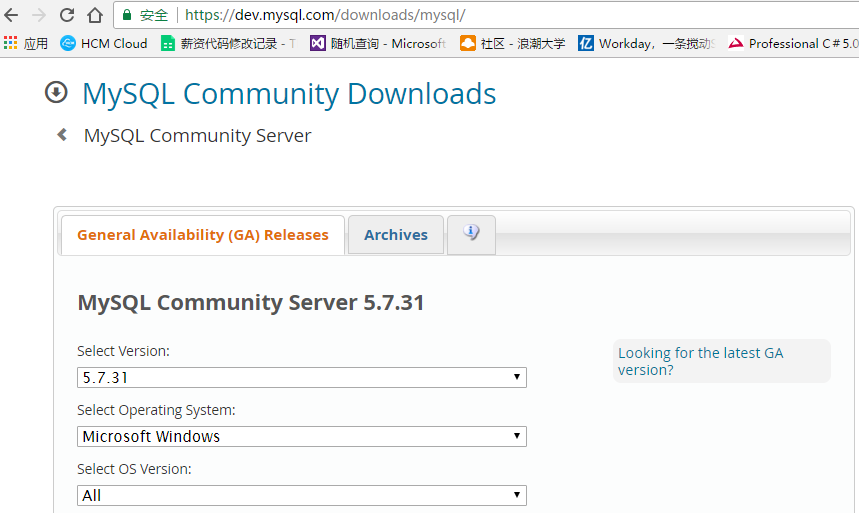Open the Select OS Version All dropdown

coord(302,495)
